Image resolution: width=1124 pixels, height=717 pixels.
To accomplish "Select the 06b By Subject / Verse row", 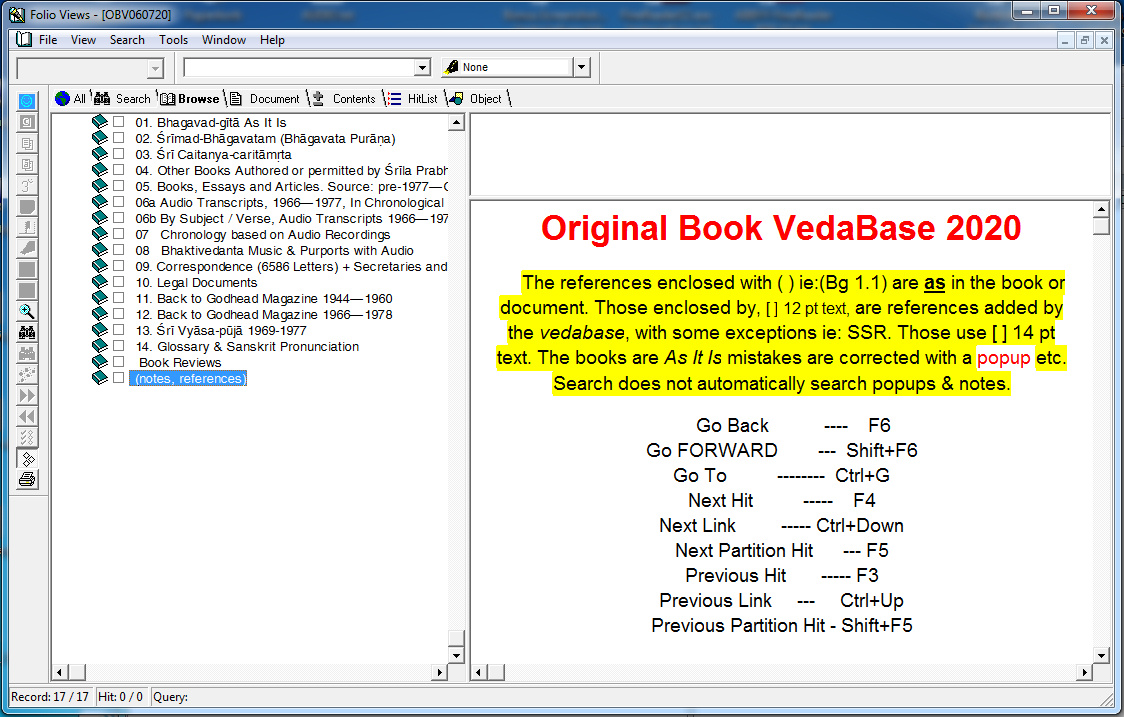I will coord(291,219).
